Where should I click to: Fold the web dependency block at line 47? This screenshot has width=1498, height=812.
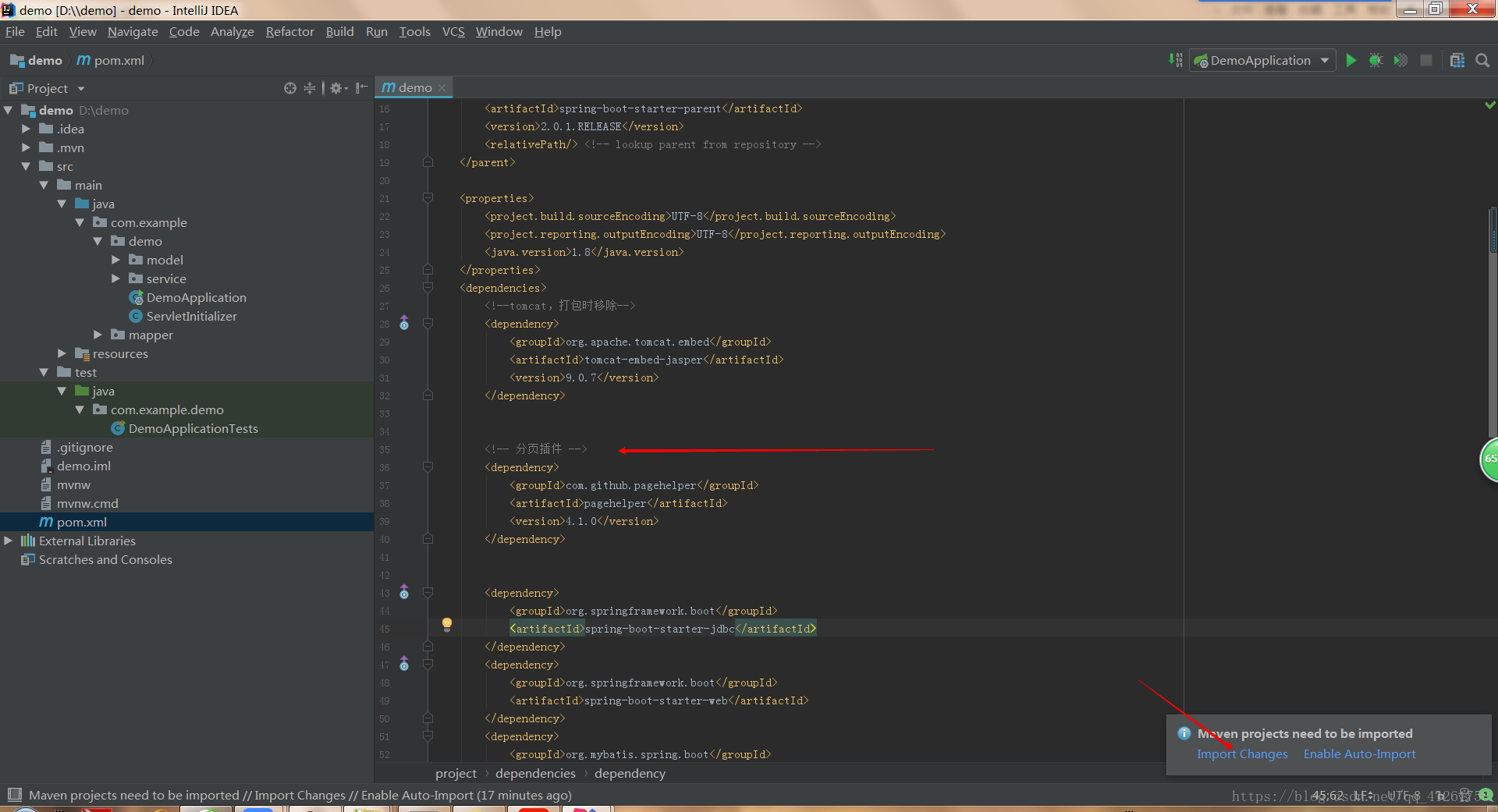[428, 665]
